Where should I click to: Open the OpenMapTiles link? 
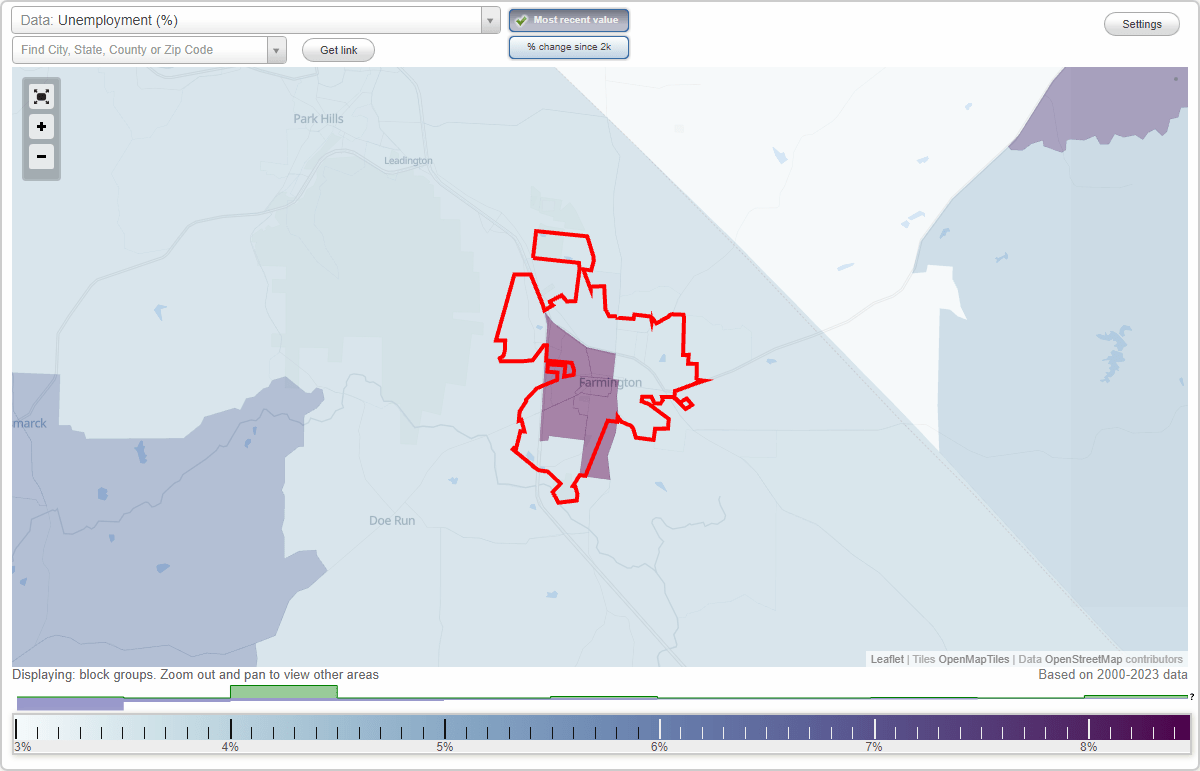coord(974,659)
